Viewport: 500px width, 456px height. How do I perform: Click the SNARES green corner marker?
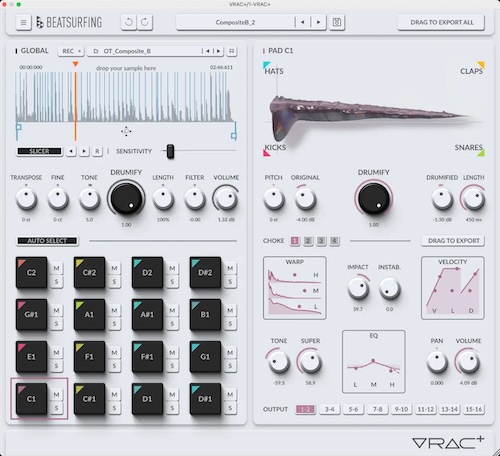pyautogui.click(x=481, y=153)
